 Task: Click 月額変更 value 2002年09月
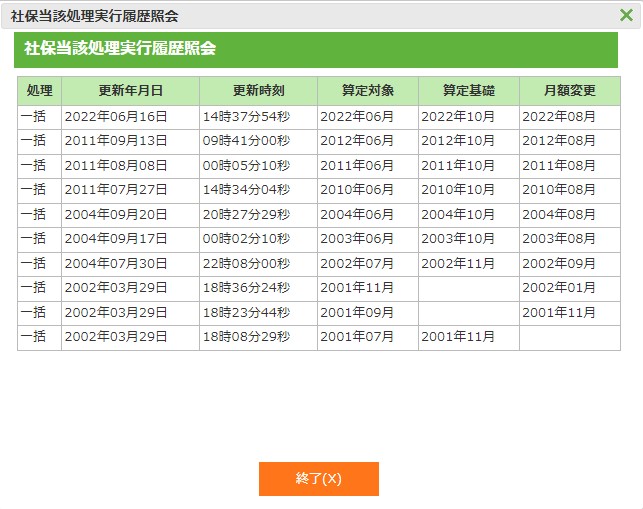559,263
